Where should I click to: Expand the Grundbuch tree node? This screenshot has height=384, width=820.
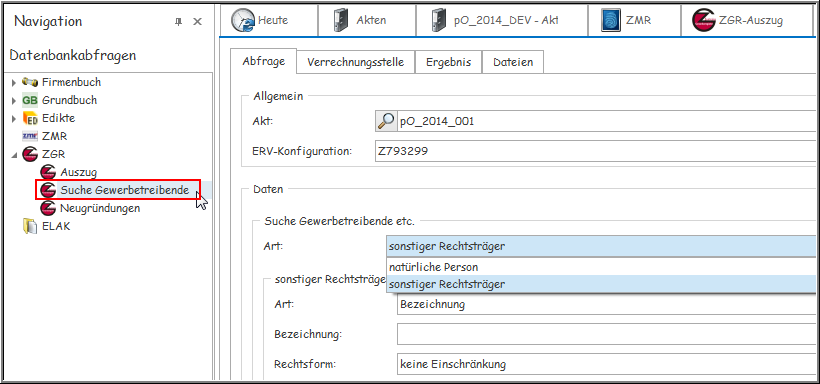click(x=14, y=100)
